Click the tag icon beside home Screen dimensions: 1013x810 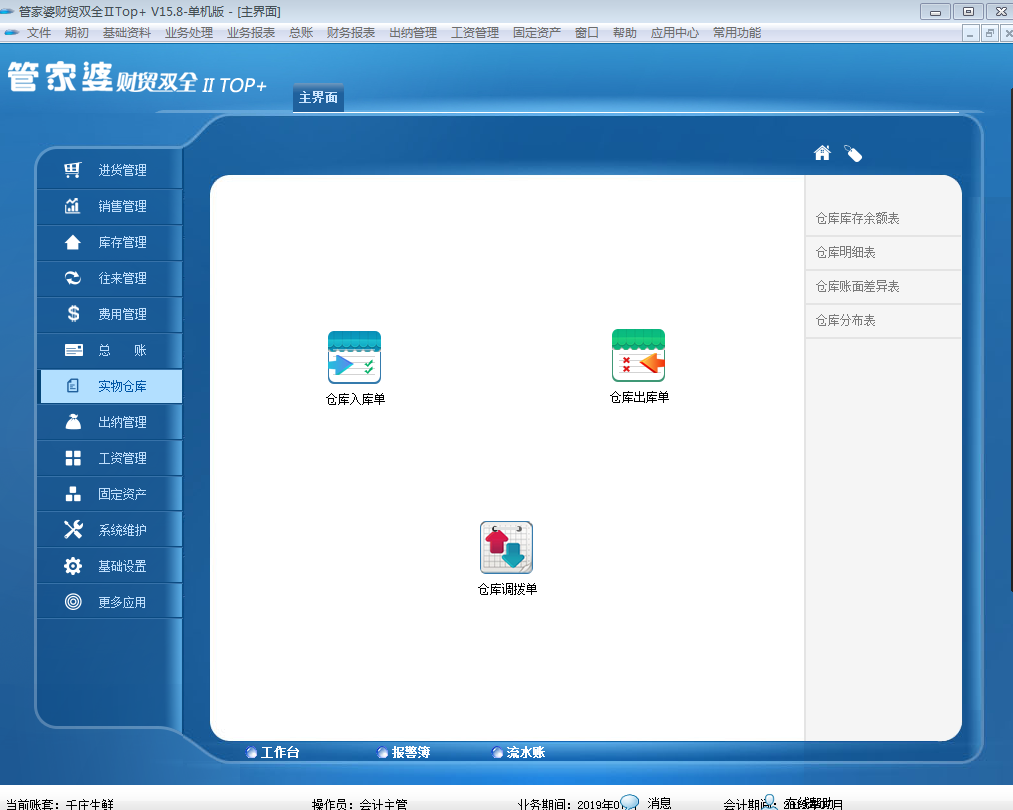(x=853, y=154)
